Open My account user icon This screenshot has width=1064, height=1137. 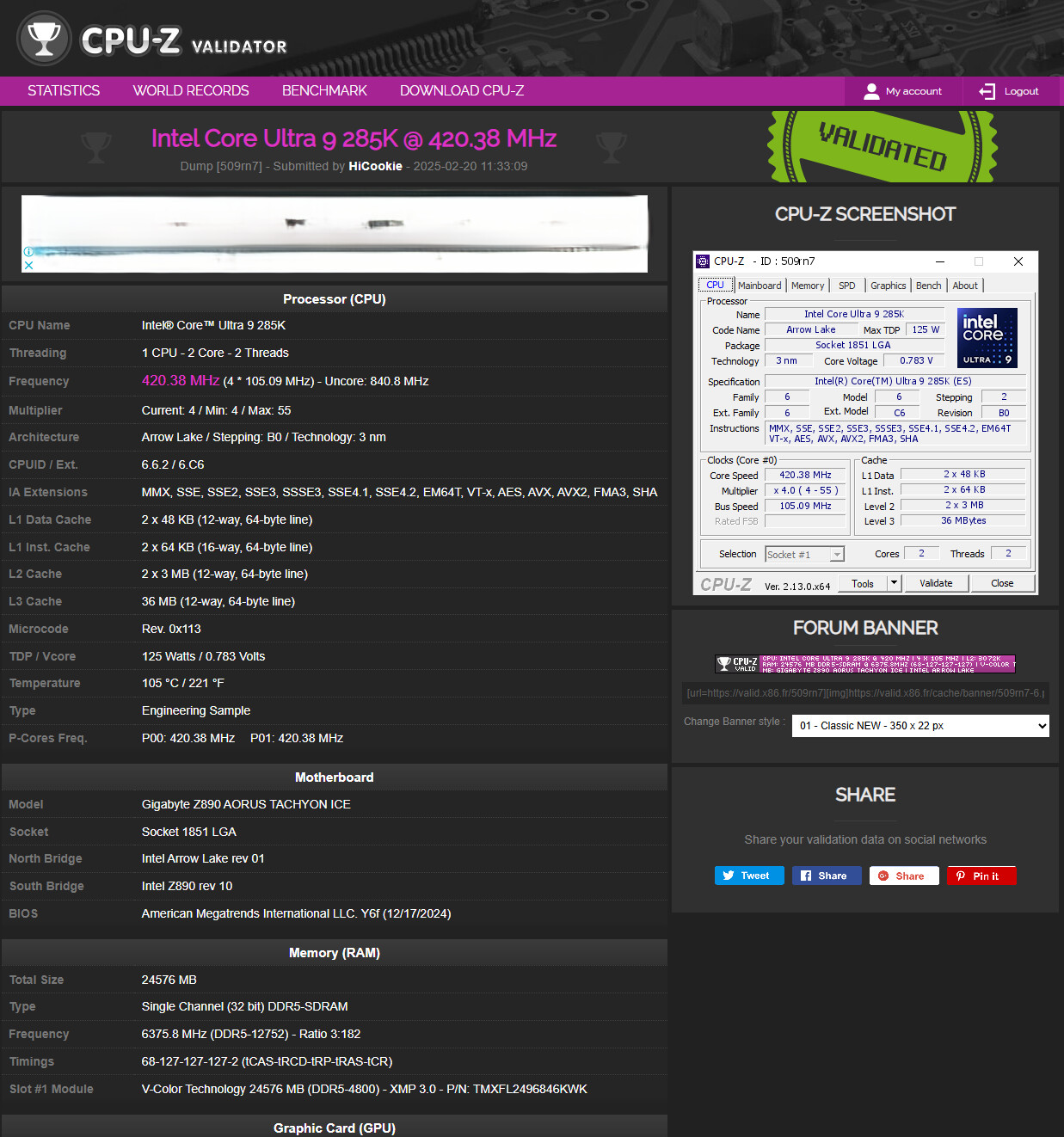(871, 91)
